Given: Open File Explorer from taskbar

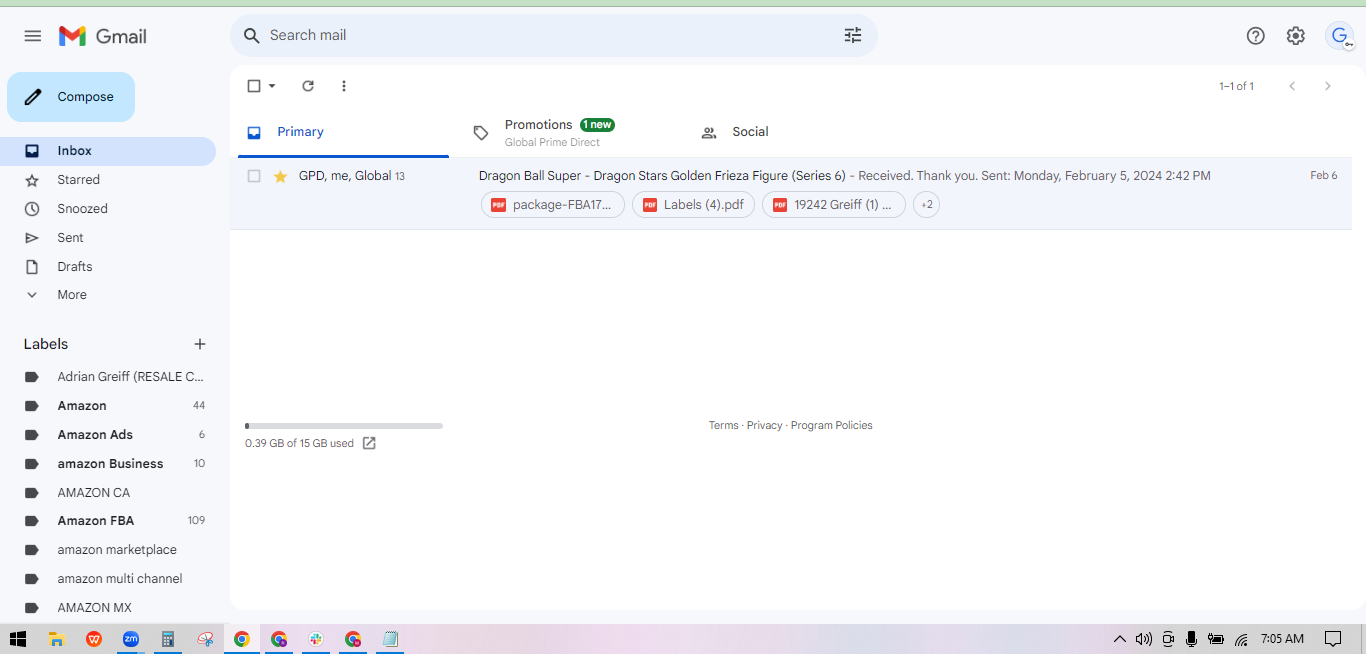Looking at the screenshot, I should 57,639.
